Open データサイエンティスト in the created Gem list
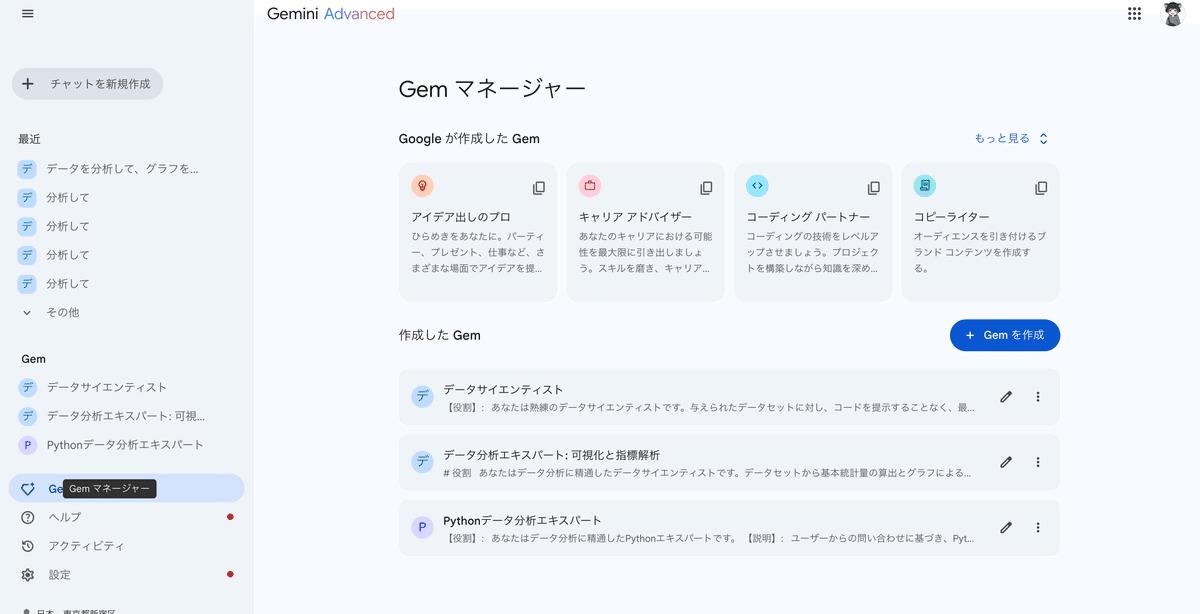Viewport: 1200px width, 614px height. tap(729, 397)
